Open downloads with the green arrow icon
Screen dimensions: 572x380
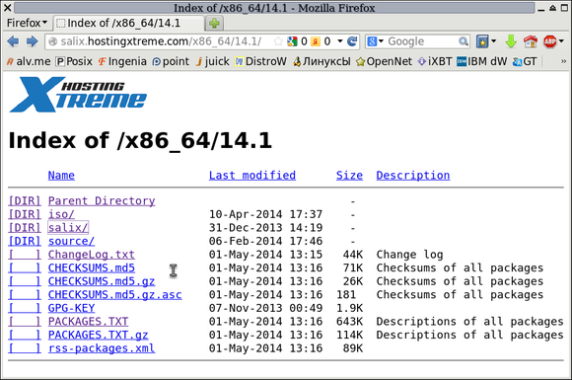tap(511, 42)
